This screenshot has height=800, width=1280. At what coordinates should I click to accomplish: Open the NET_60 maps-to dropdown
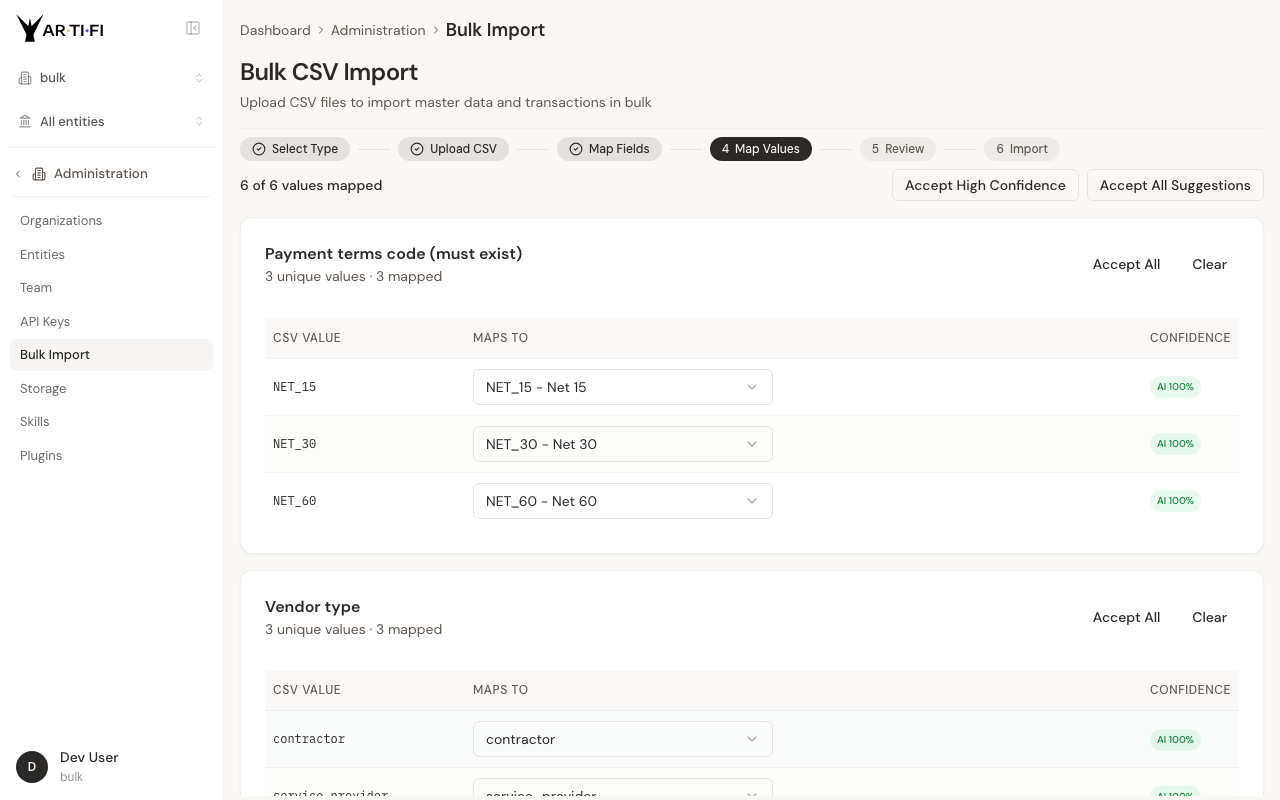(x=622, y=501)
